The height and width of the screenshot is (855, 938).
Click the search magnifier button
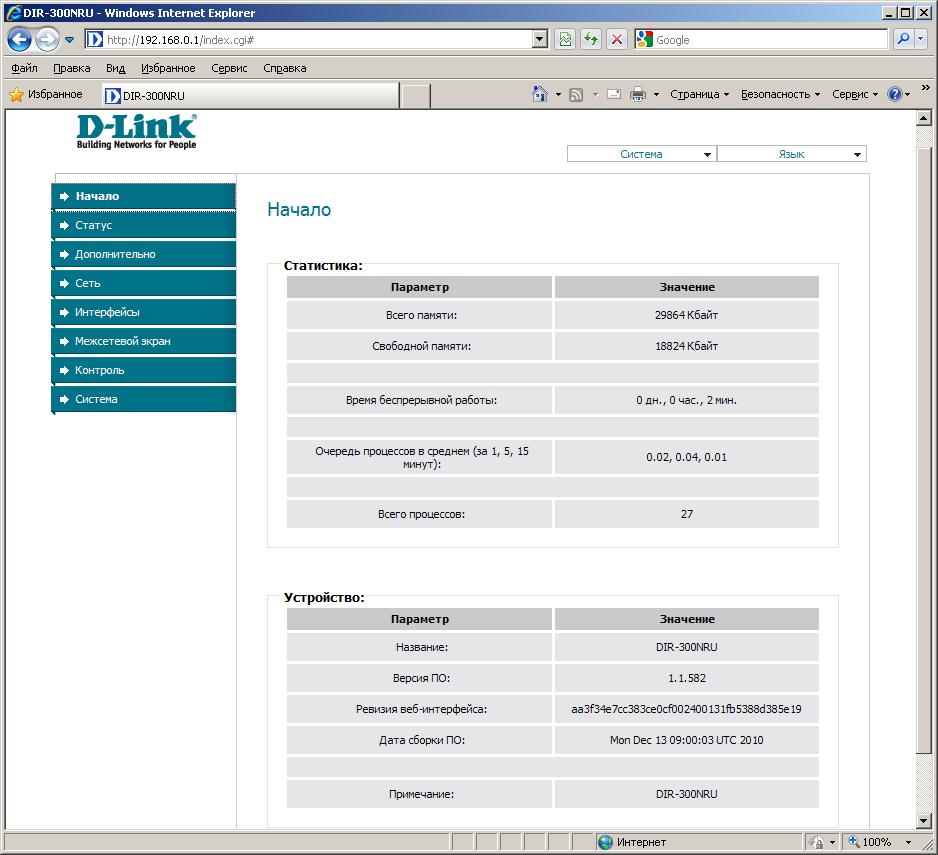903,39
